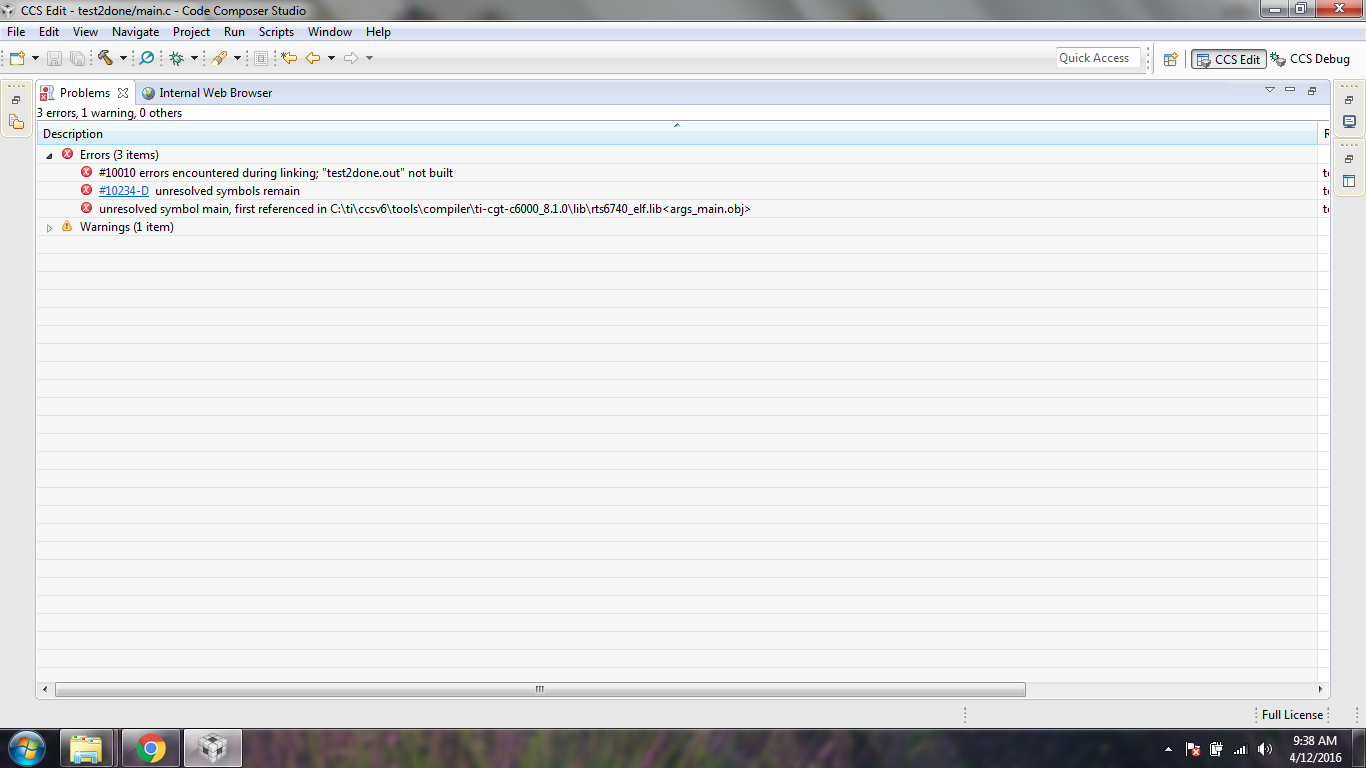Show hidden system tray icons
The image size is (1366, 768).
coord(1168,749)
